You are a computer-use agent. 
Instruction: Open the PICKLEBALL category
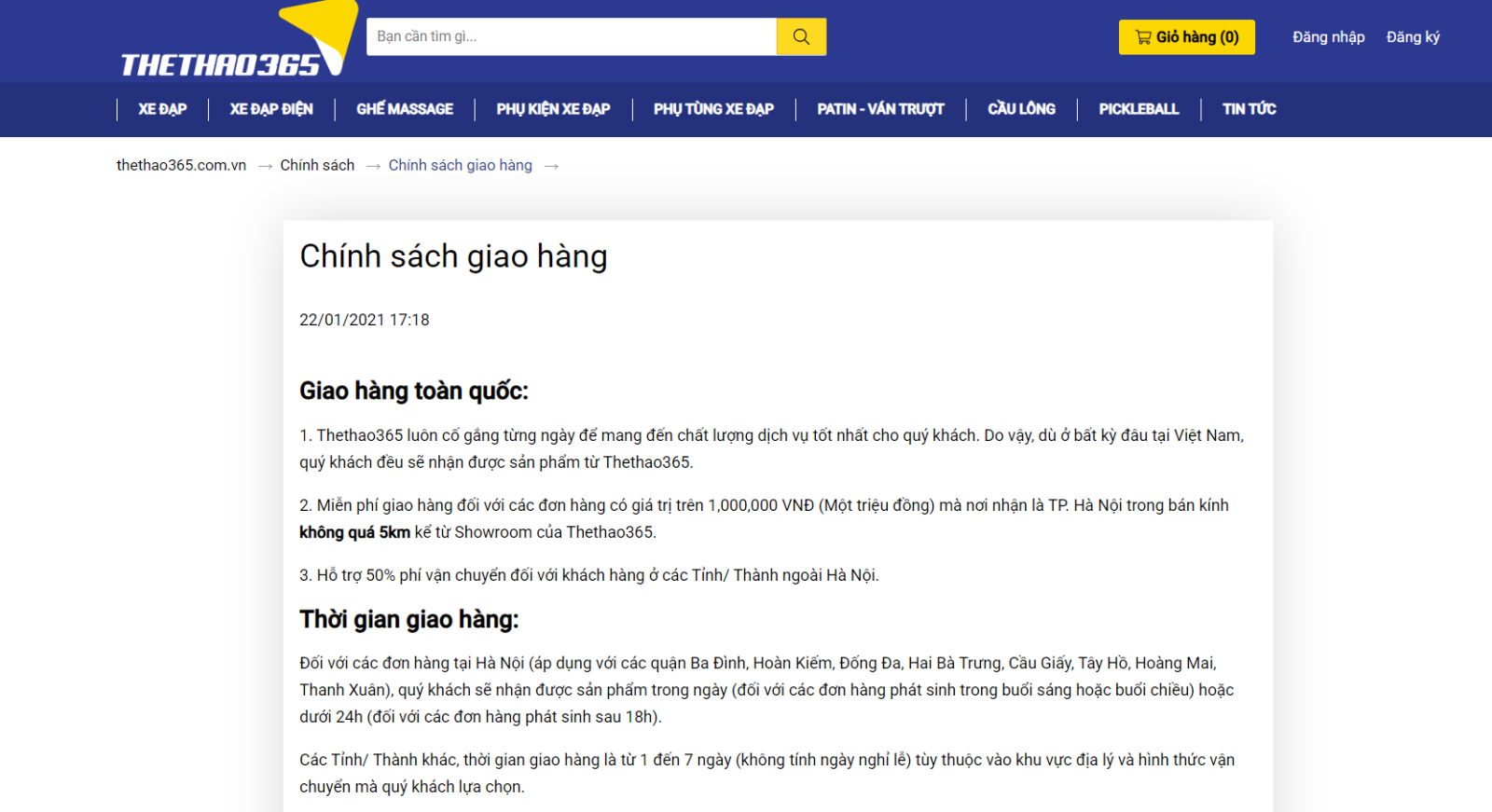tap(1139, 109)
